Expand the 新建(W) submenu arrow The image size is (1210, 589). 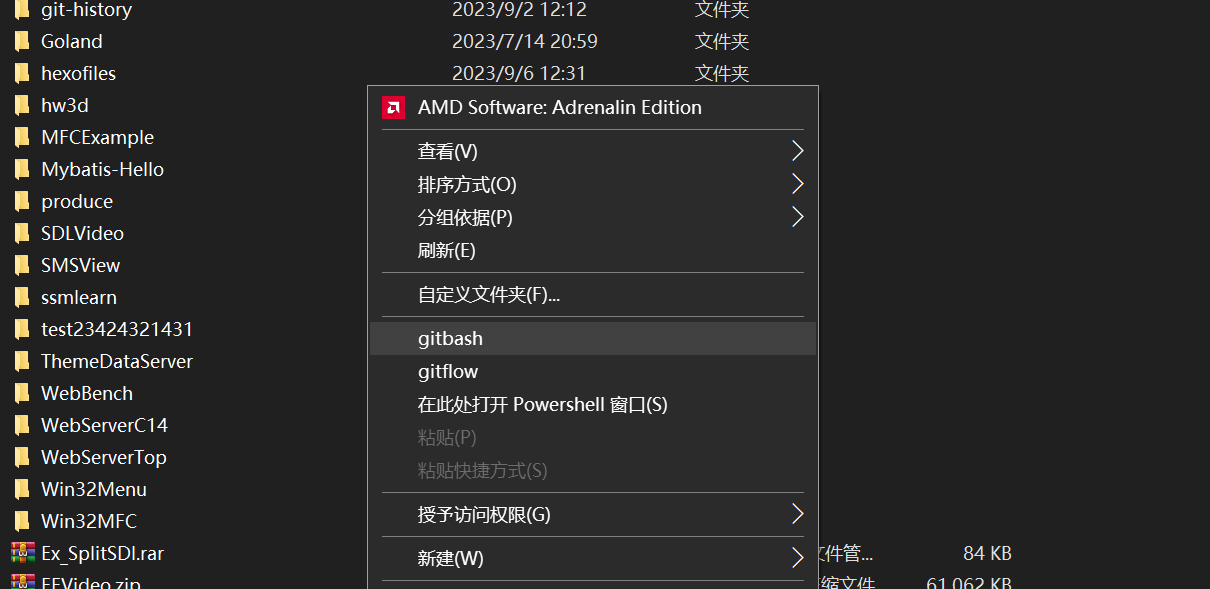797,557
